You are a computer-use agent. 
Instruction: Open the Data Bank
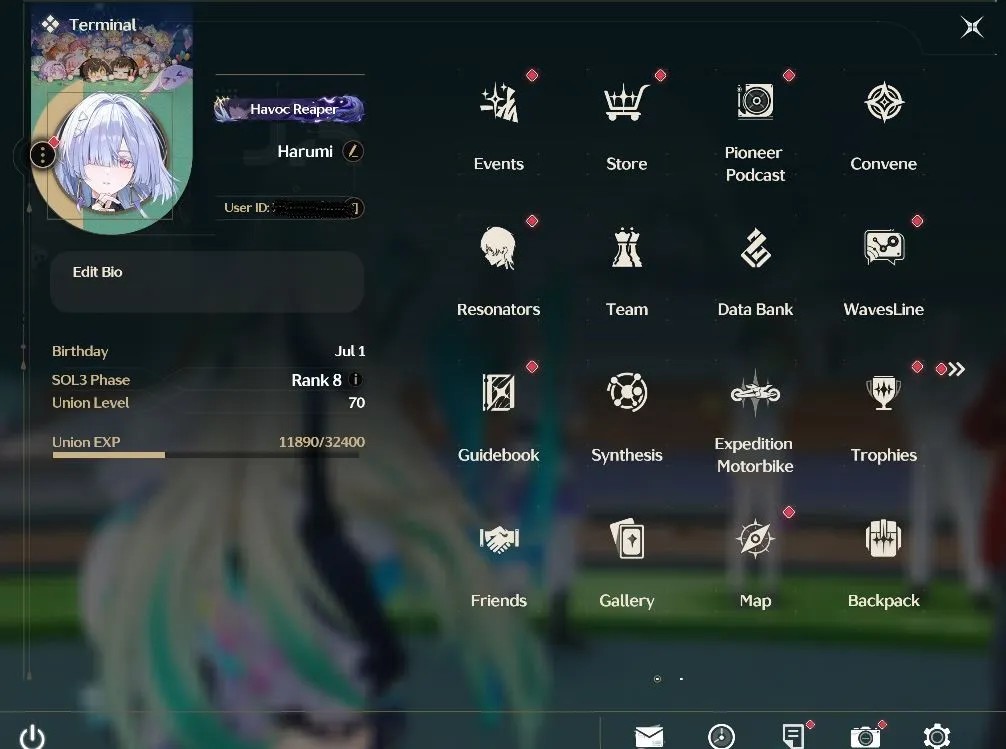[x=755, y=248]
